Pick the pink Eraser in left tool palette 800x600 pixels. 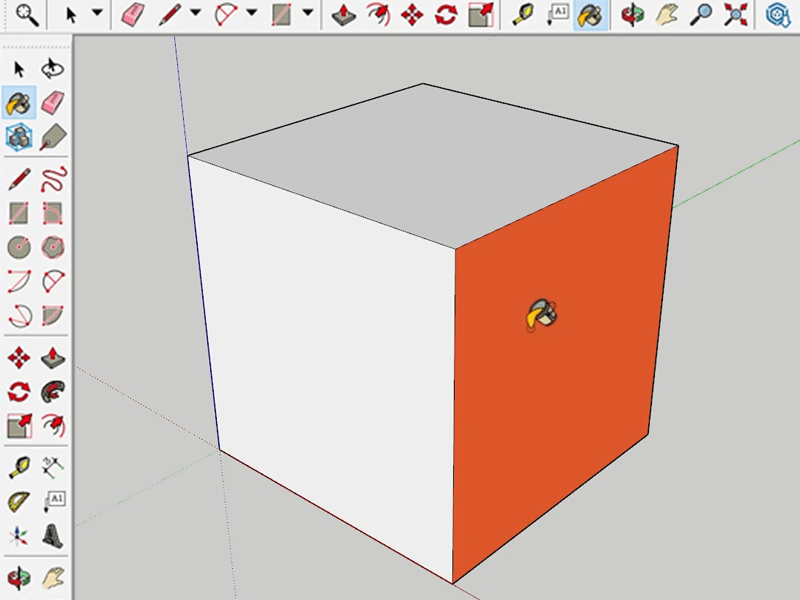[53, 103]
